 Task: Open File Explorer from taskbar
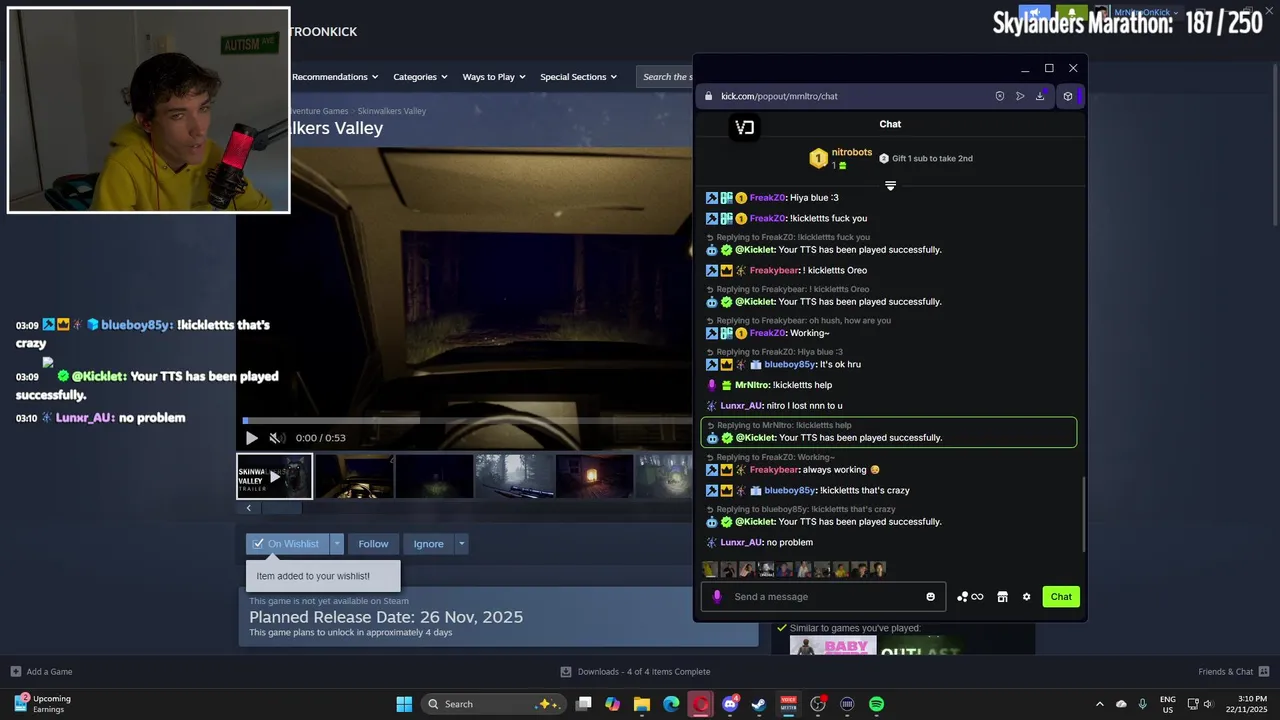tap(642, 704)
